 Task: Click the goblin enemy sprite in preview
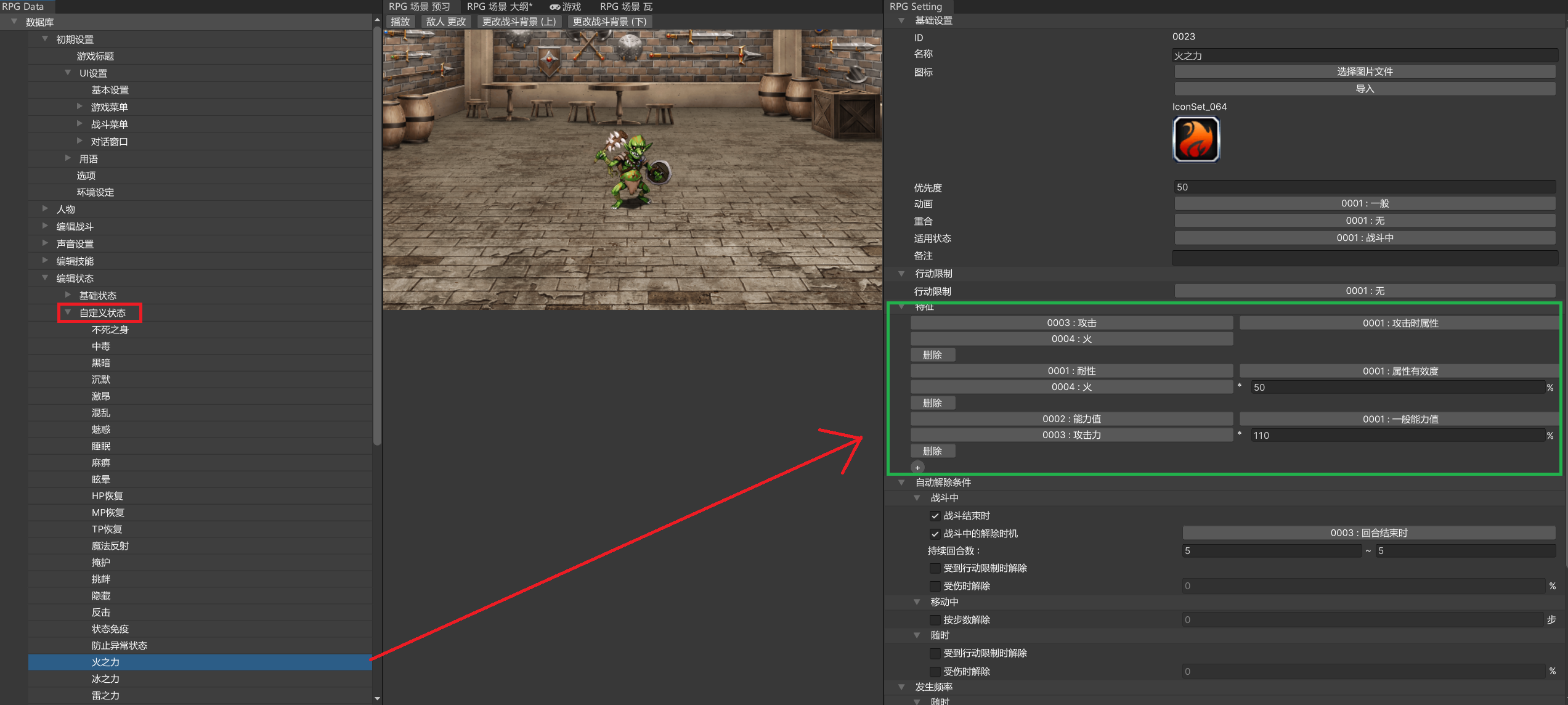[630, 170]
